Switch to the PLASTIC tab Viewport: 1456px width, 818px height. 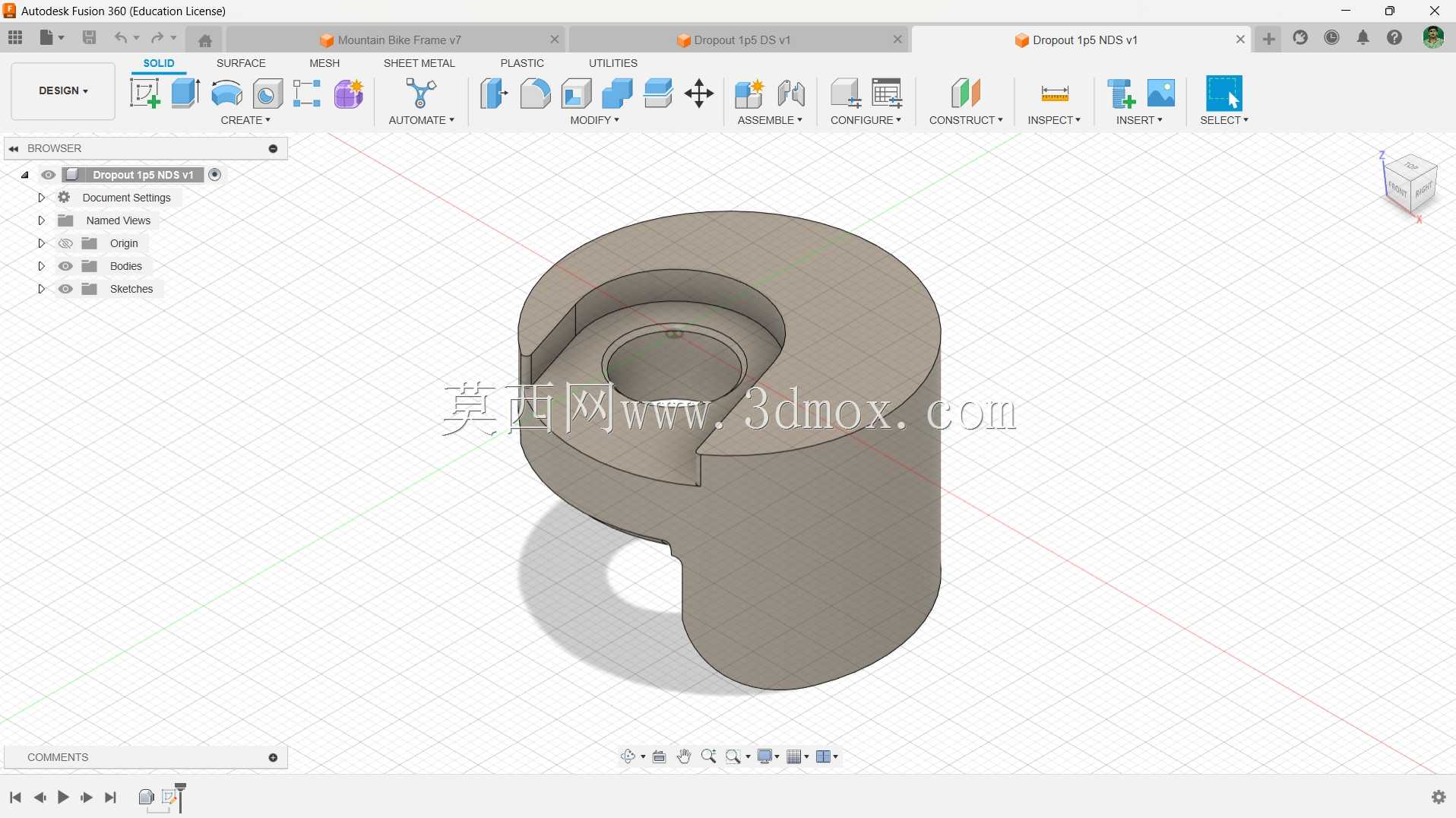(x=522, y=63)
